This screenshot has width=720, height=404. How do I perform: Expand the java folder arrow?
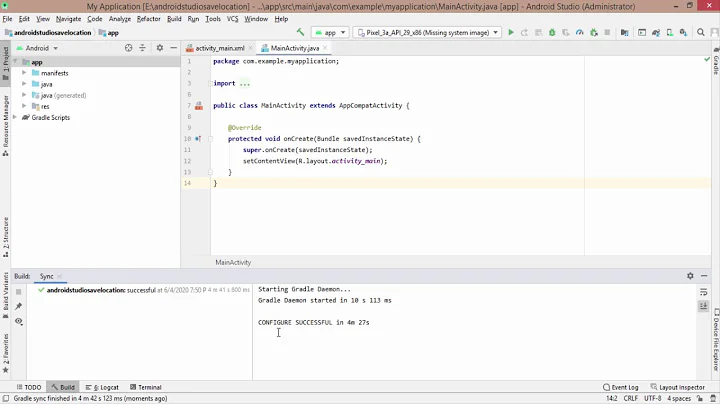click(x=24, y=84)
